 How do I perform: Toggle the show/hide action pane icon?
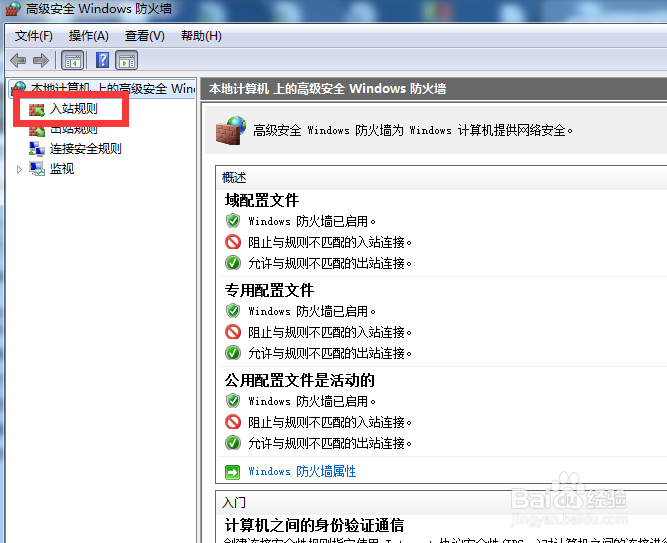127,60
